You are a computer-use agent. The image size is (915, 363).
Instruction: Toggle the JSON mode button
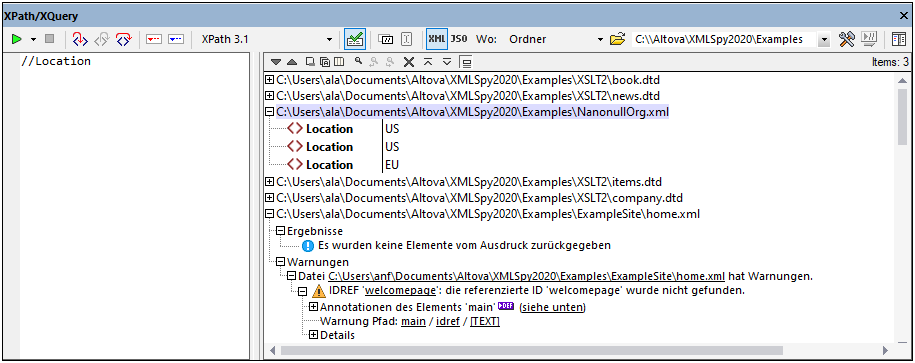tap(459, 39)
